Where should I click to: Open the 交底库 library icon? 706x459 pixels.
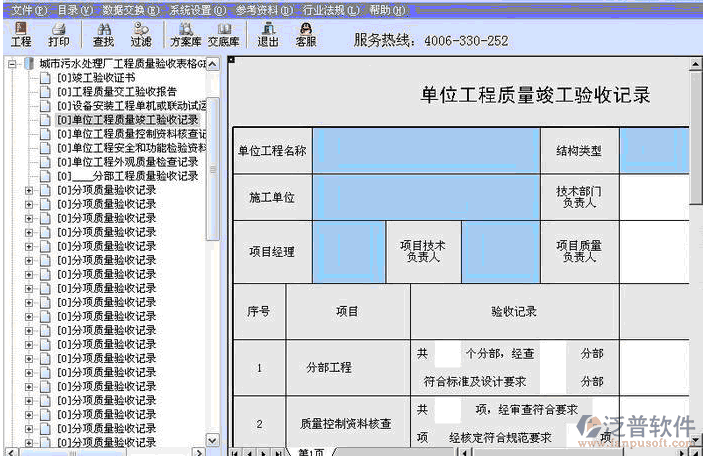tap(223, 35)
